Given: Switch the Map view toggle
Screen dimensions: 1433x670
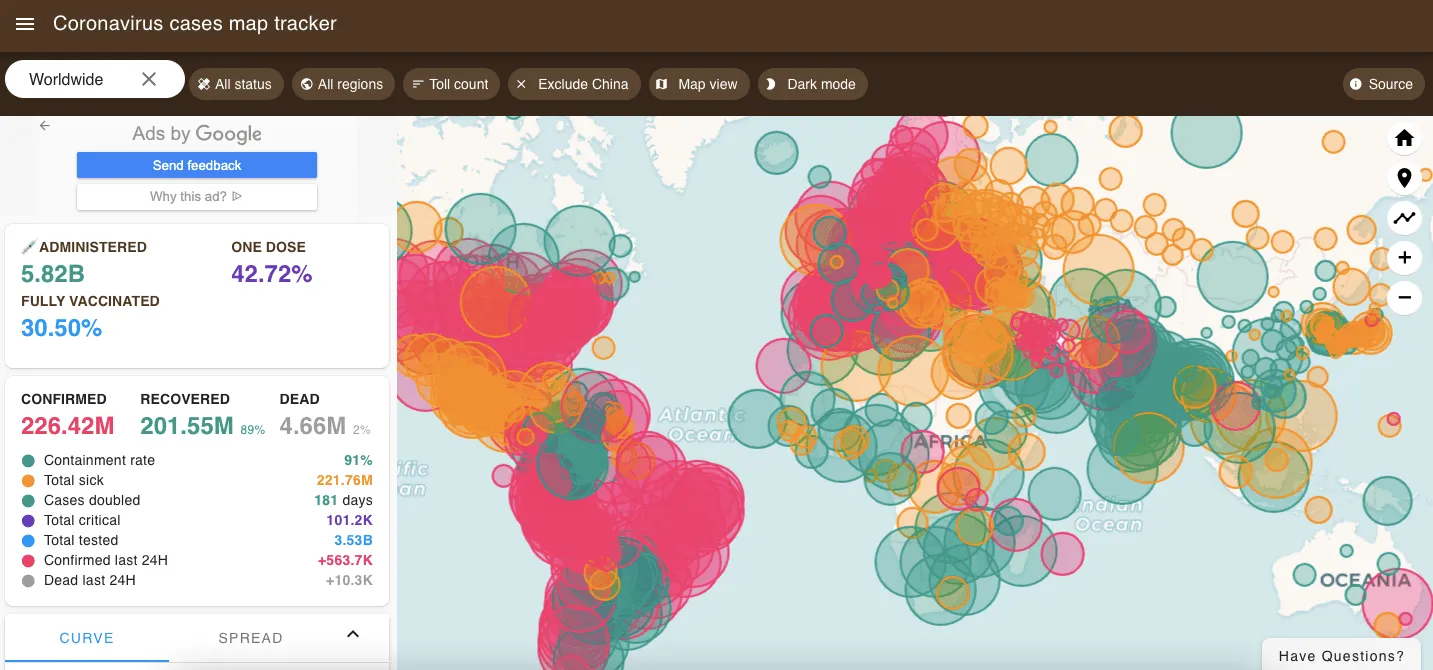Looking at the screenshot, I should point(699,84).
